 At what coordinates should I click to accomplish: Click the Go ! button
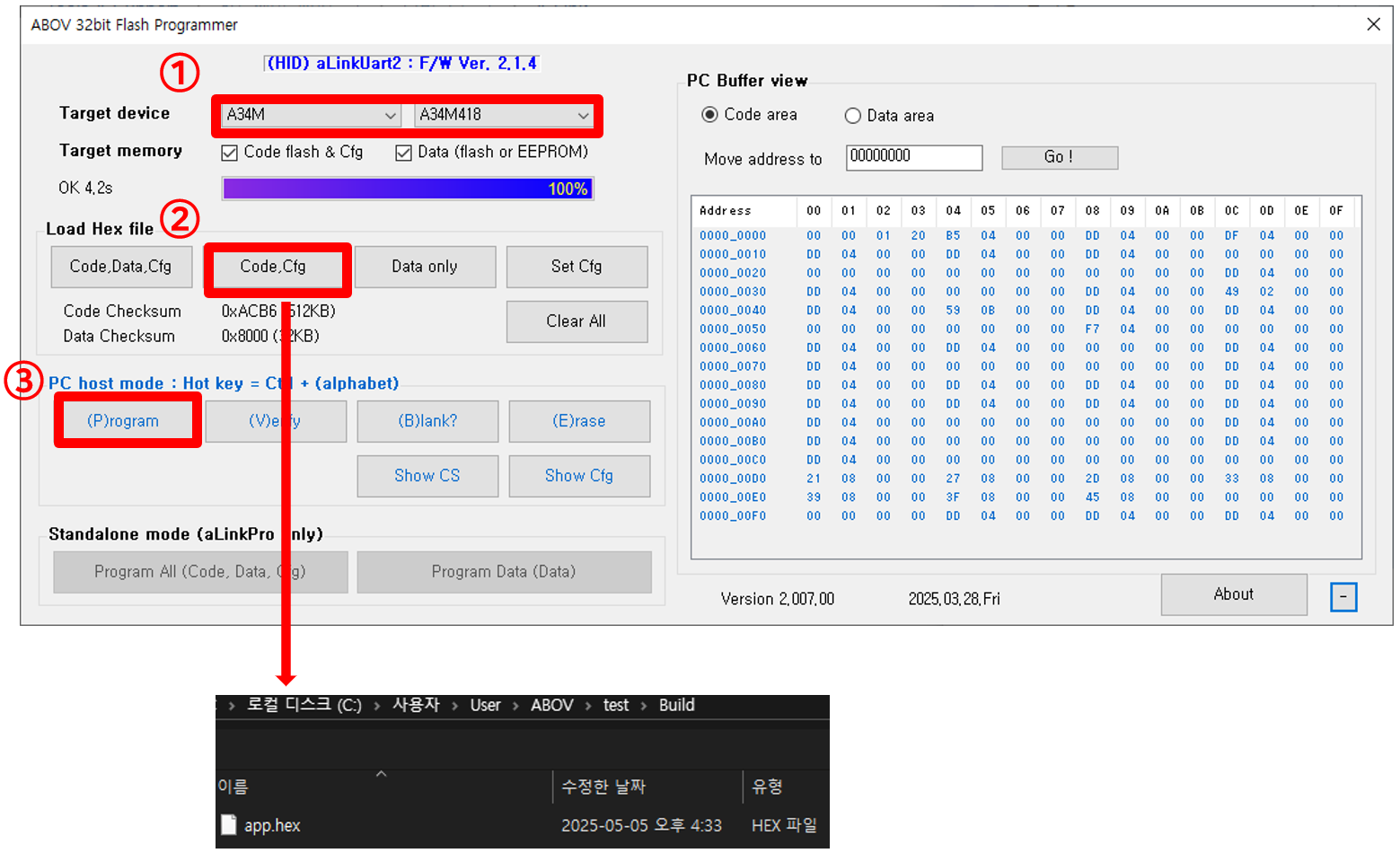click(1060, 157)
